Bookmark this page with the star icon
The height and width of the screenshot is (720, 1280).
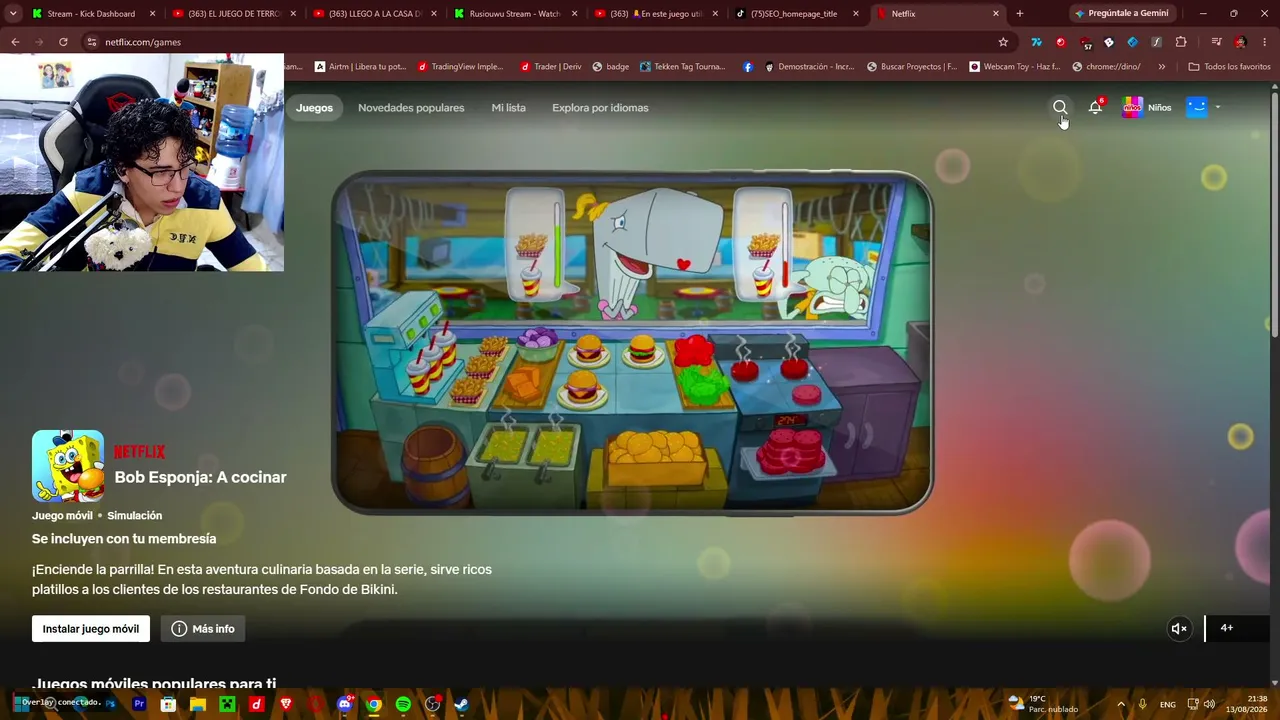point(1003,42)
